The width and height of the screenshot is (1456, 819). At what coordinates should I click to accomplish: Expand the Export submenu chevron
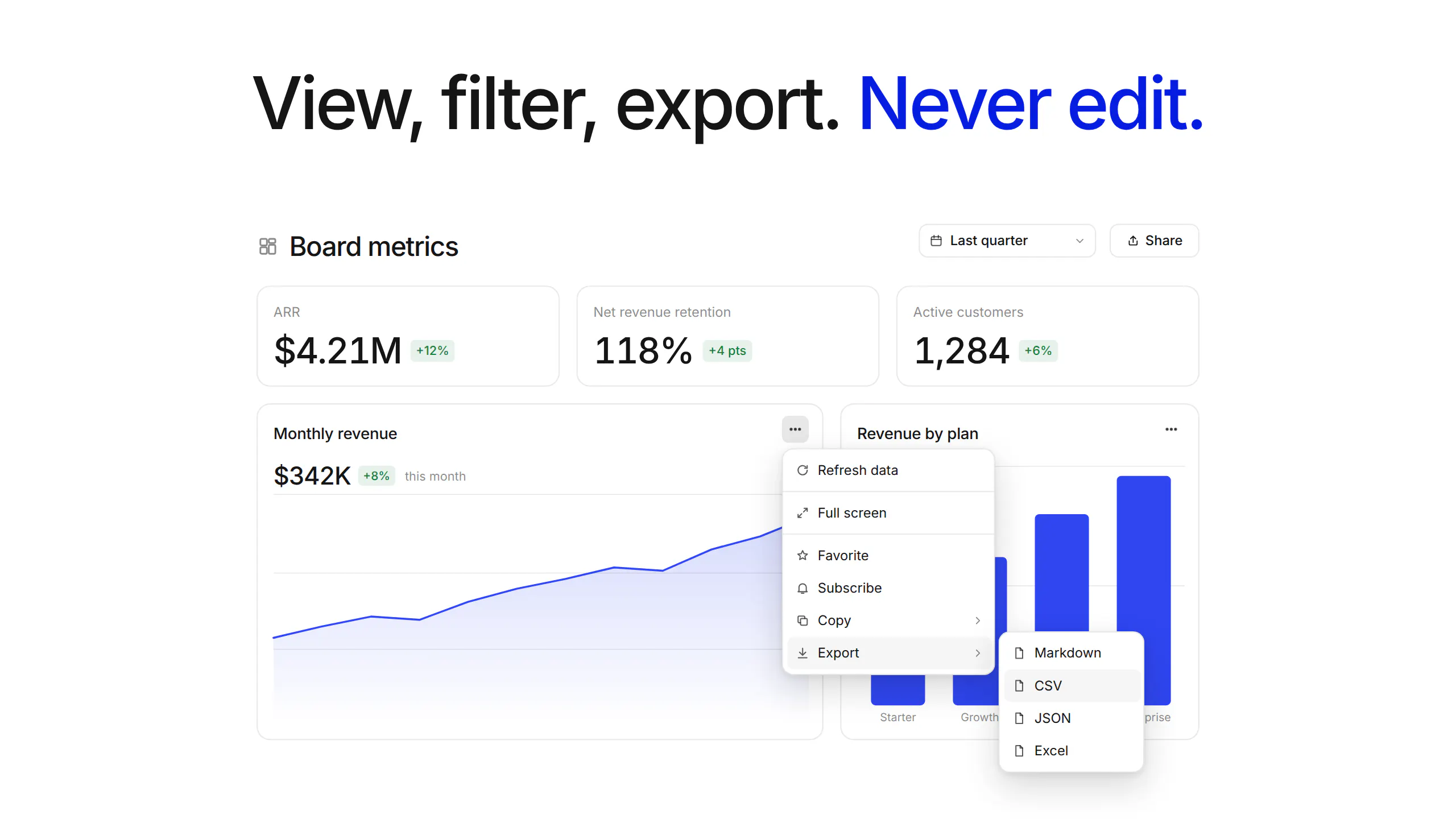[978, 653]
